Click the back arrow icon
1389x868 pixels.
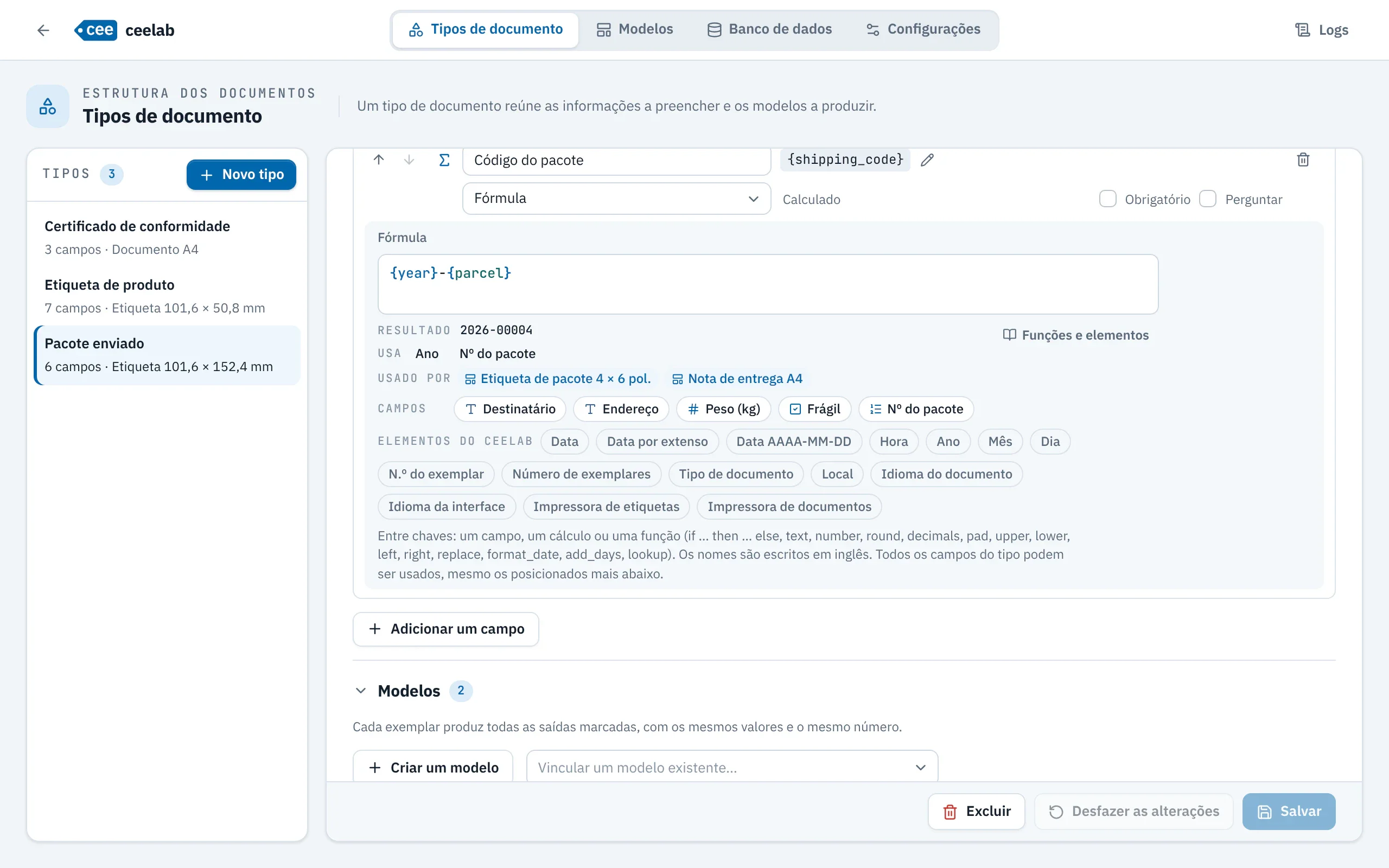click(x=43, y=30)
